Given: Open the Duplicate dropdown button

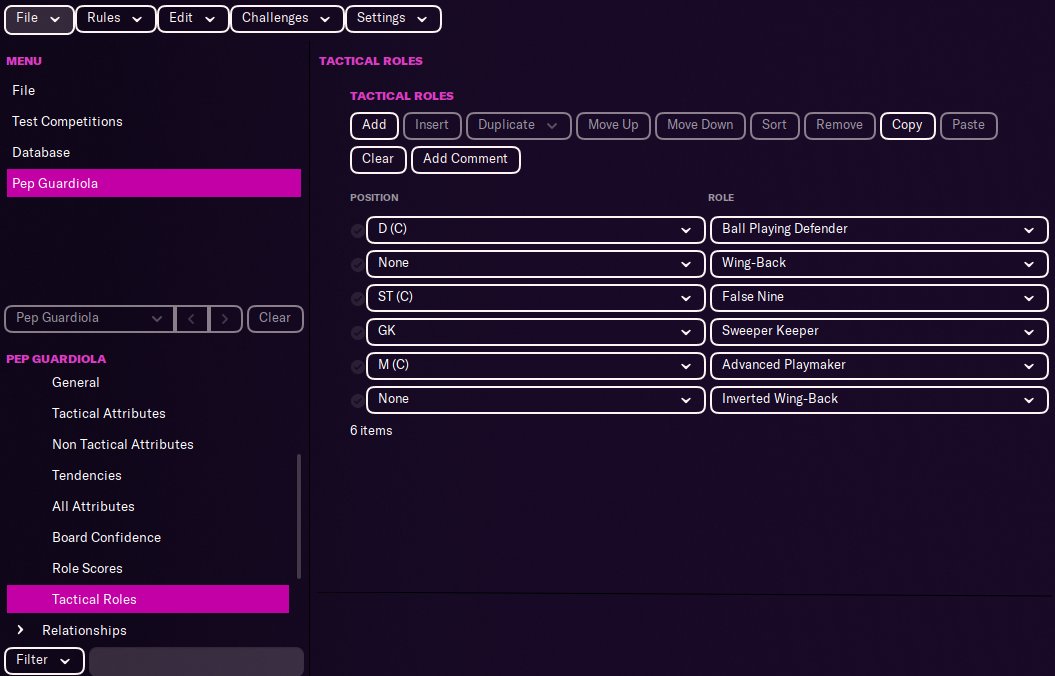Looking at the screenshot, I should [x=518, y=125].
